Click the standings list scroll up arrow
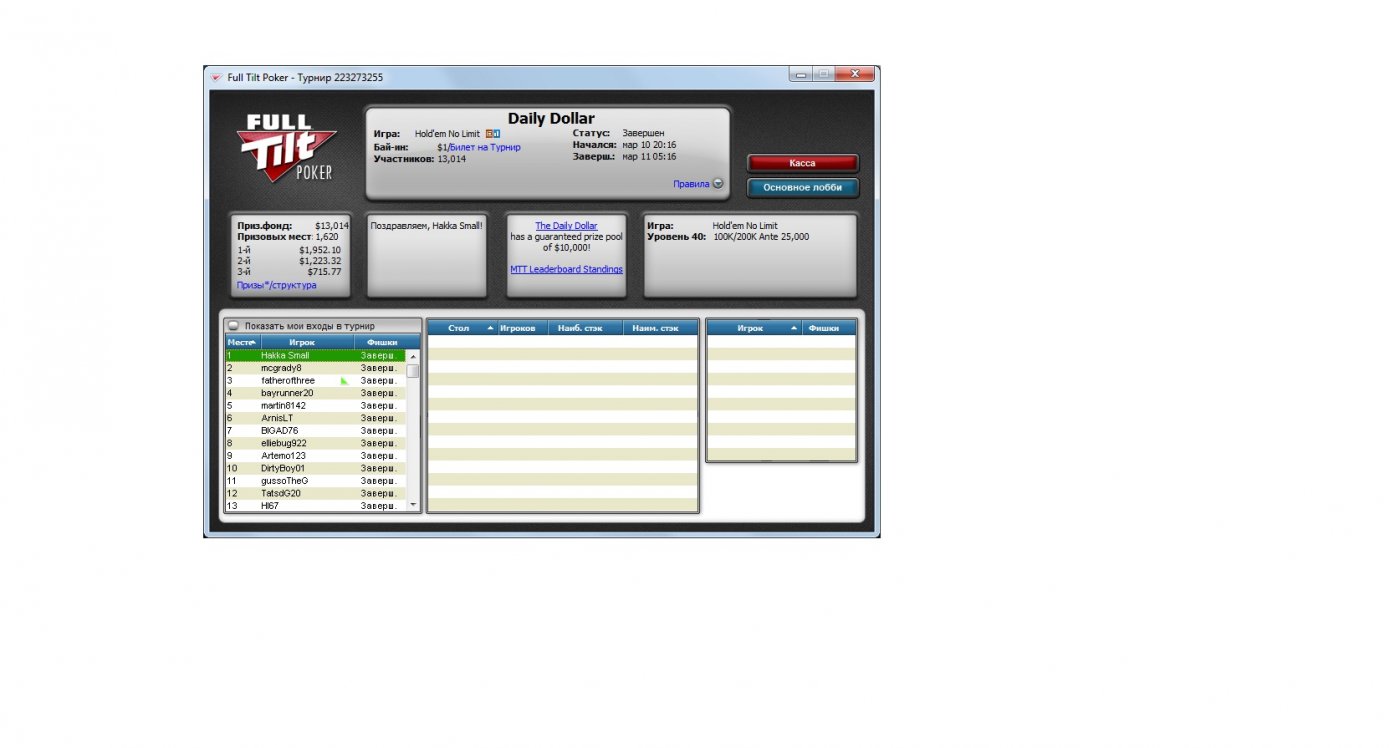The width and height of the screenshot is (1400, 748). [413, 355]
